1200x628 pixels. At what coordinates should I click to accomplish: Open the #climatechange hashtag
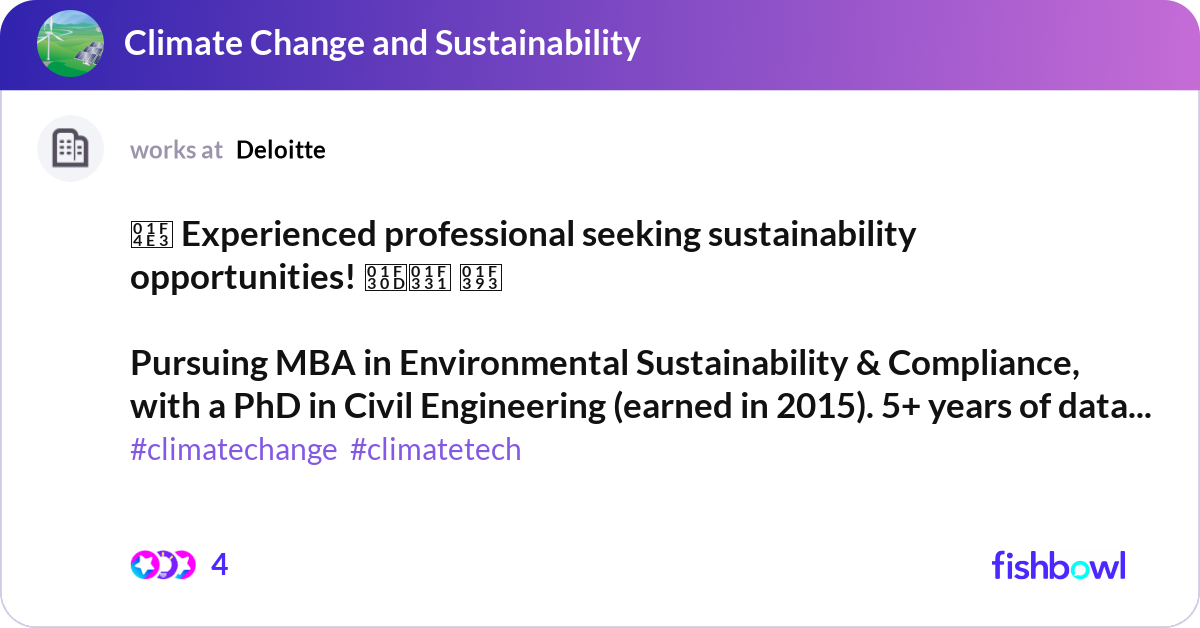(232, 450)
